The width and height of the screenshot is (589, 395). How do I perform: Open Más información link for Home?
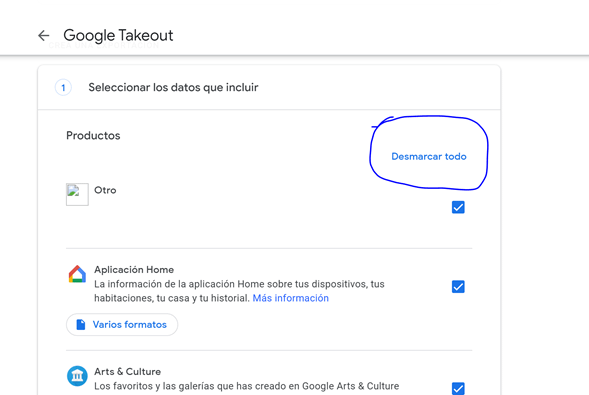pos(290,298)
